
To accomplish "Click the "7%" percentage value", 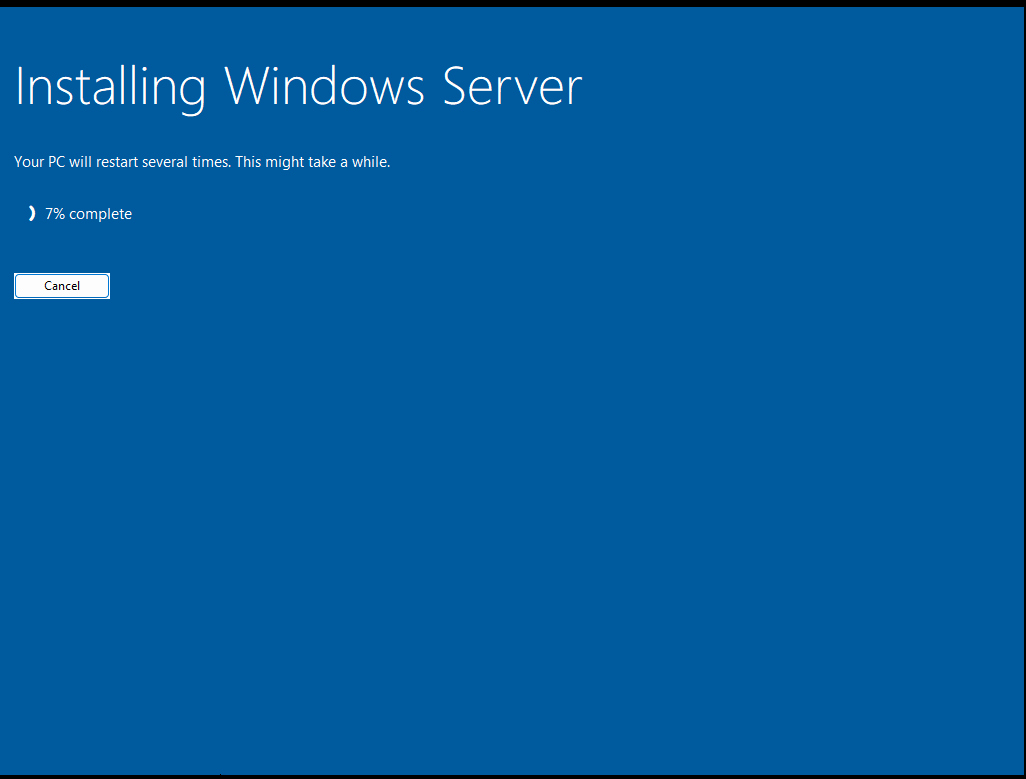I will coord(55,214).
